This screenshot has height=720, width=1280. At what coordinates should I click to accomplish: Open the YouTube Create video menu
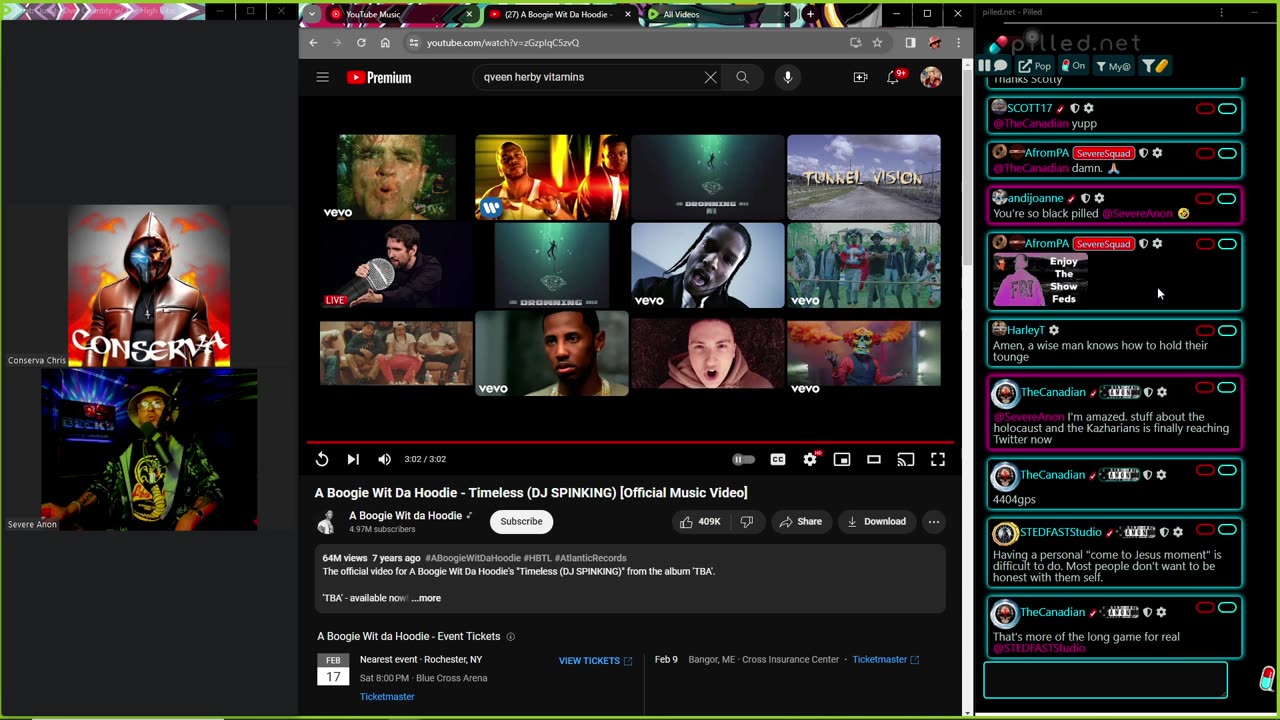coord(860,77)
